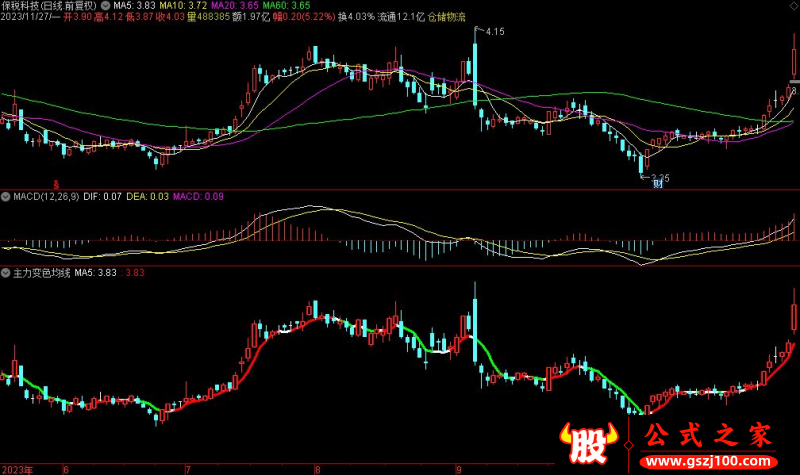Select the purple MA20: 3.65 label

(x=235, y=6)
